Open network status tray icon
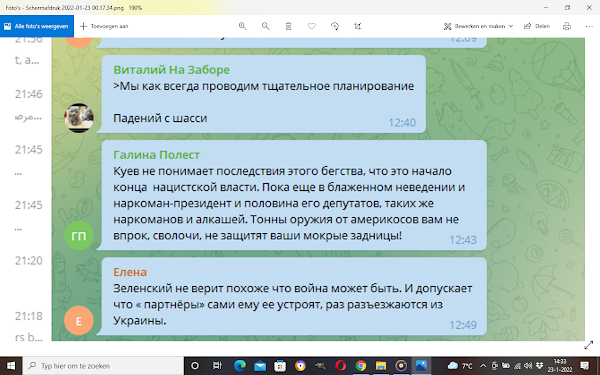The image size is (600, 375). pos(517,366)
